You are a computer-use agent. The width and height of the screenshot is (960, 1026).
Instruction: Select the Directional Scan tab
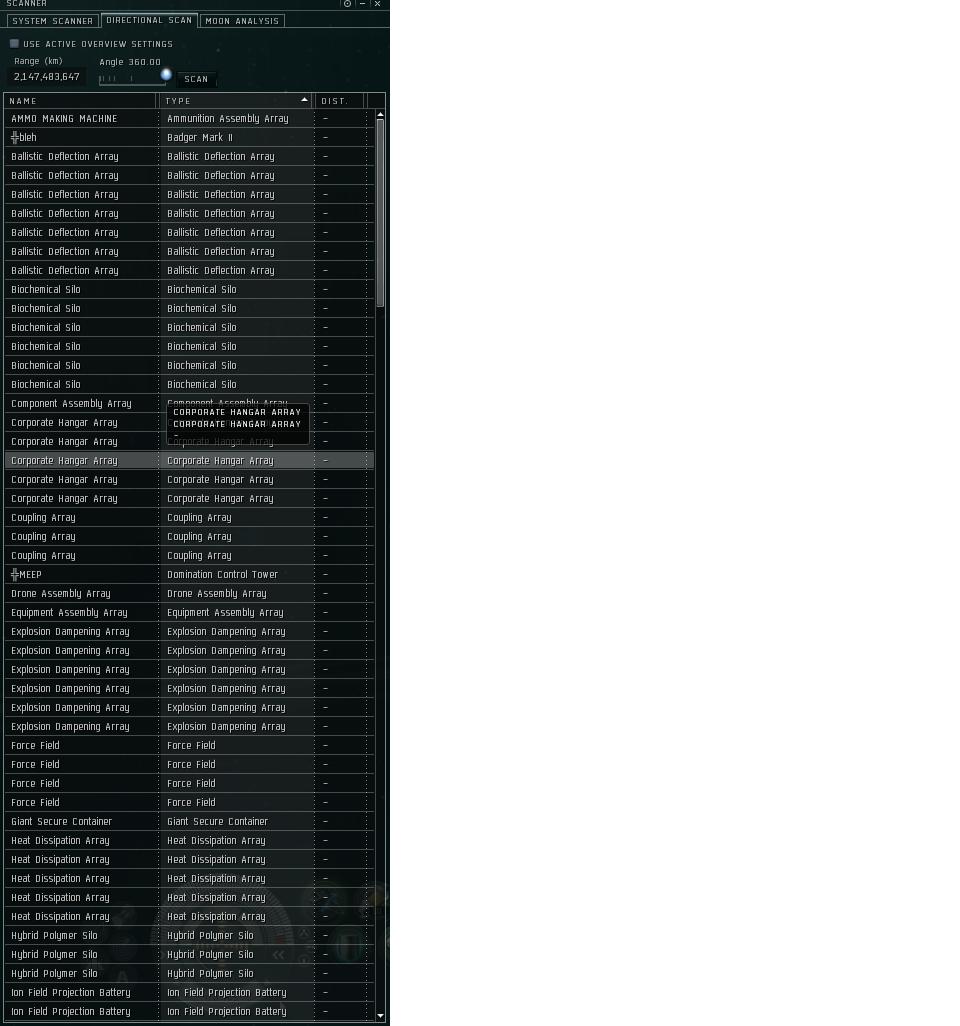(149, 20)
